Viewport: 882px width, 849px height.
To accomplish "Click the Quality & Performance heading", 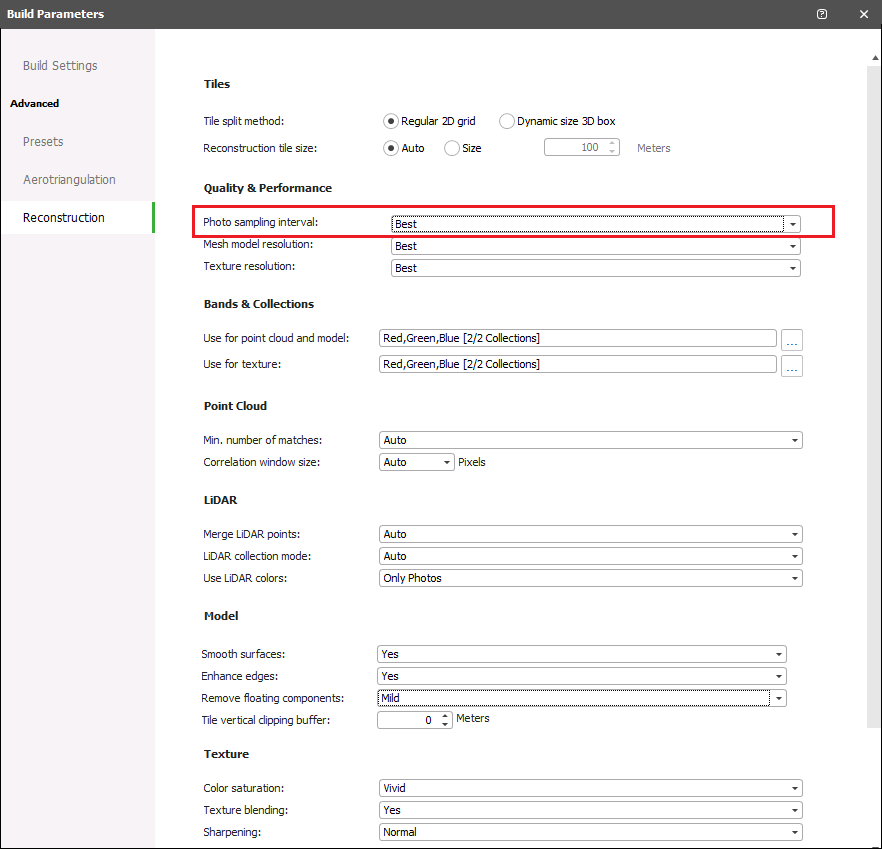I will point(268,188).
